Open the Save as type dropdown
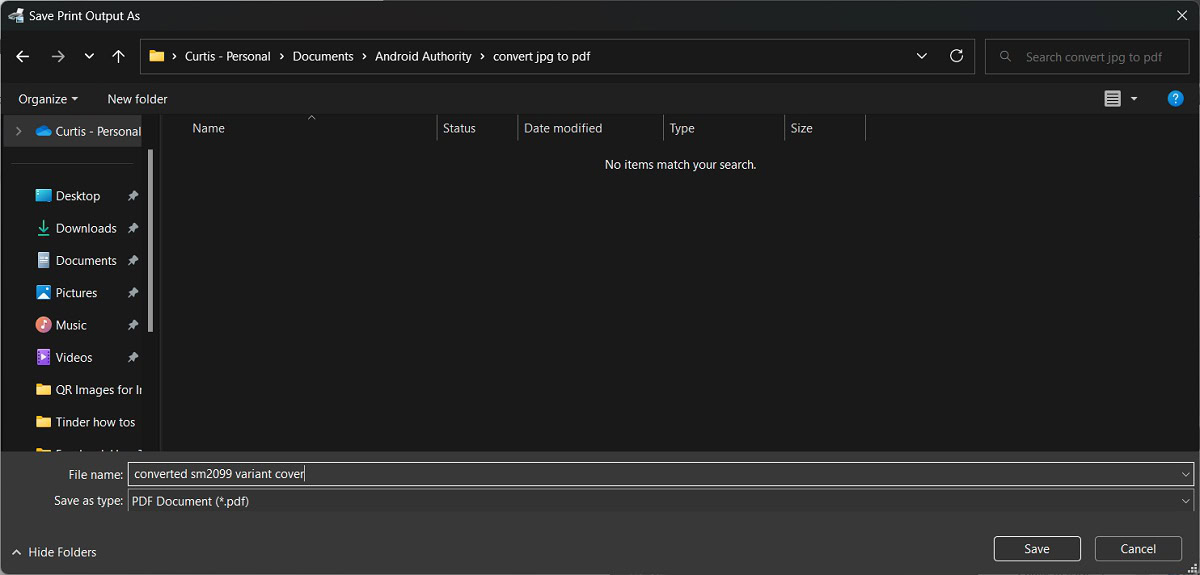 [1186, 501]
